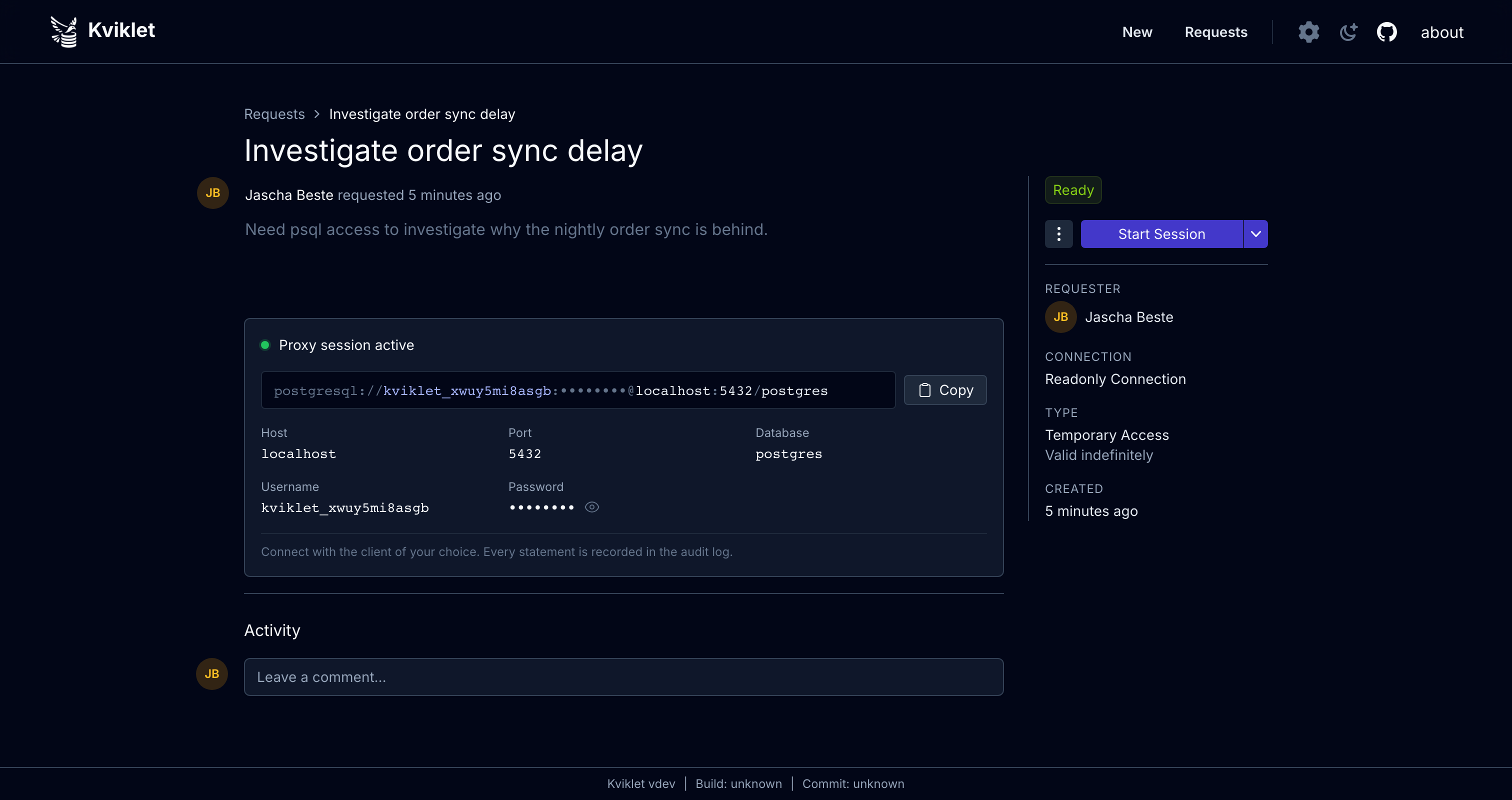This screenshot has width=1512, height=800.
Task: Copy the connection string
Action: point(945,389)
